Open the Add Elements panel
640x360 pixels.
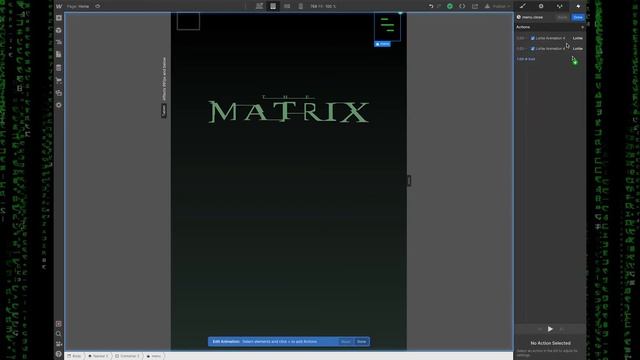[59, 18]
